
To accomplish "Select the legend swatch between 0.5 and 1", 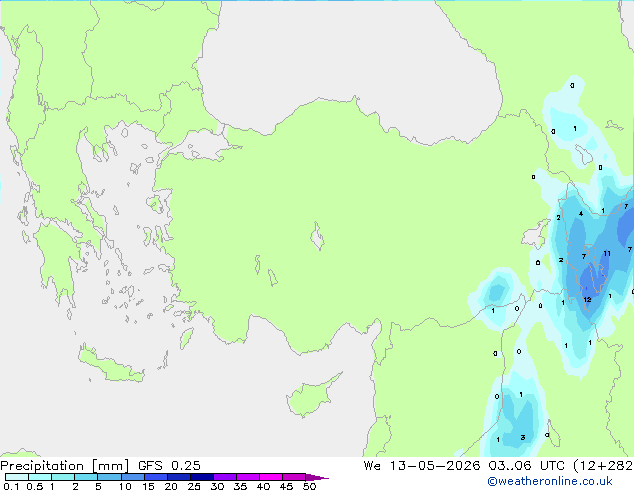I will tap(40, 477).
